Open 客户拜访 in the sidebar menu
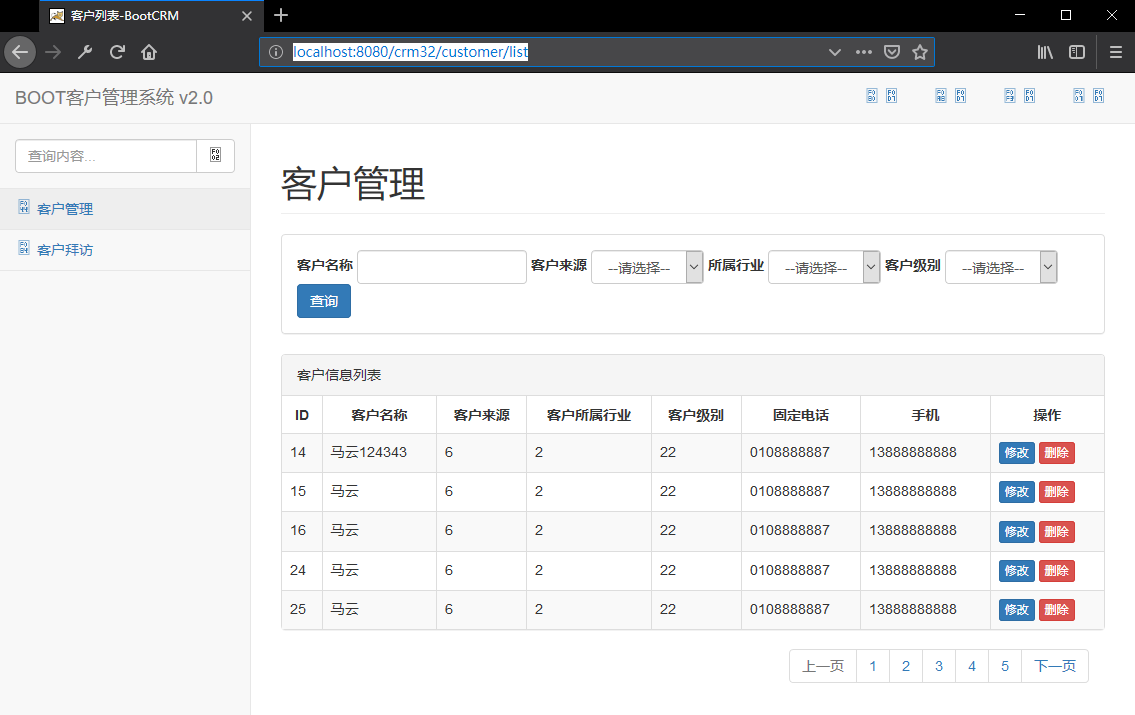Screen dimensions: 1135x715 tap(125, 250)
